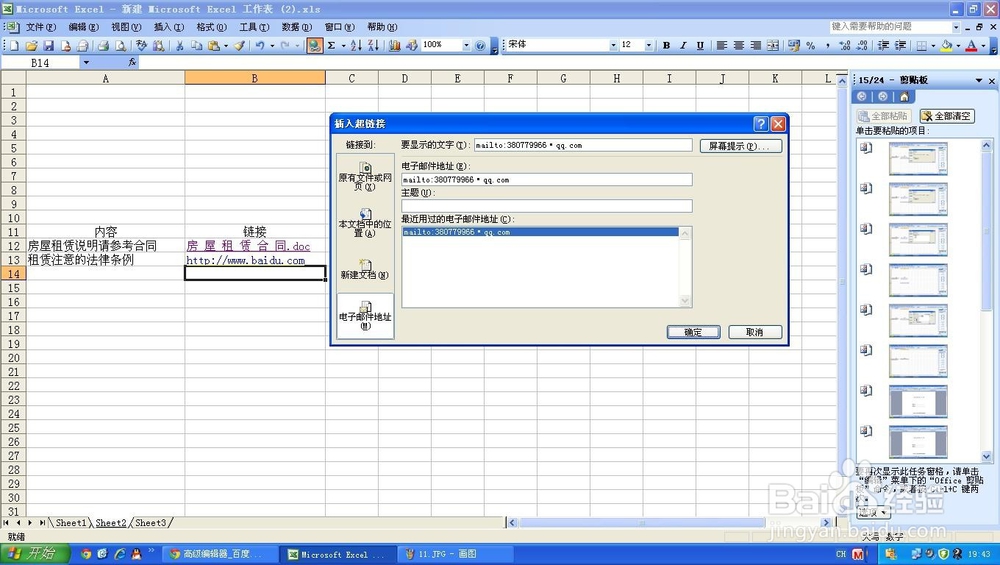Switch to Sheet2 tab
Viewport: 1000px width, 565px height.
tap(111, 523)
